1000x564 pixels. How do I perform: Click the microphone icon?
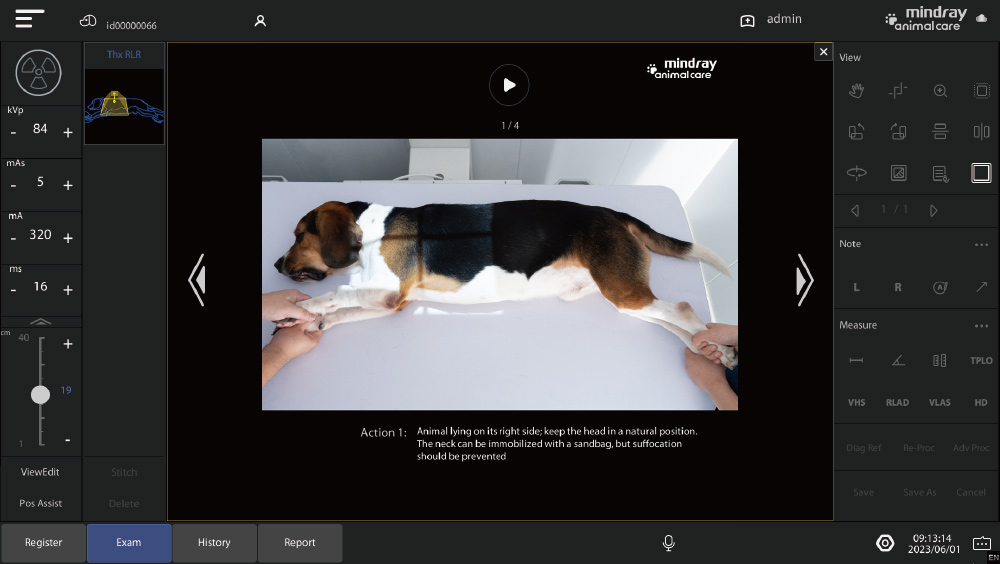click(668, 542)
